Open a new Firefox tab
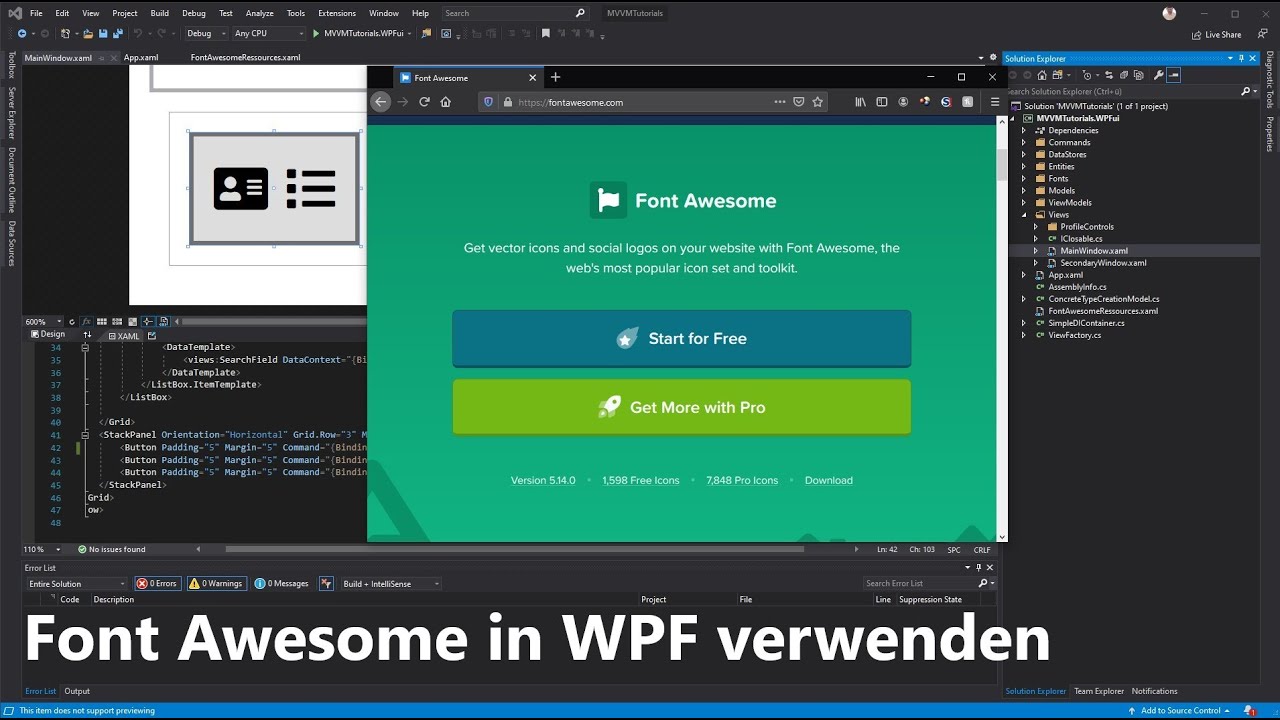 (555, 77)
